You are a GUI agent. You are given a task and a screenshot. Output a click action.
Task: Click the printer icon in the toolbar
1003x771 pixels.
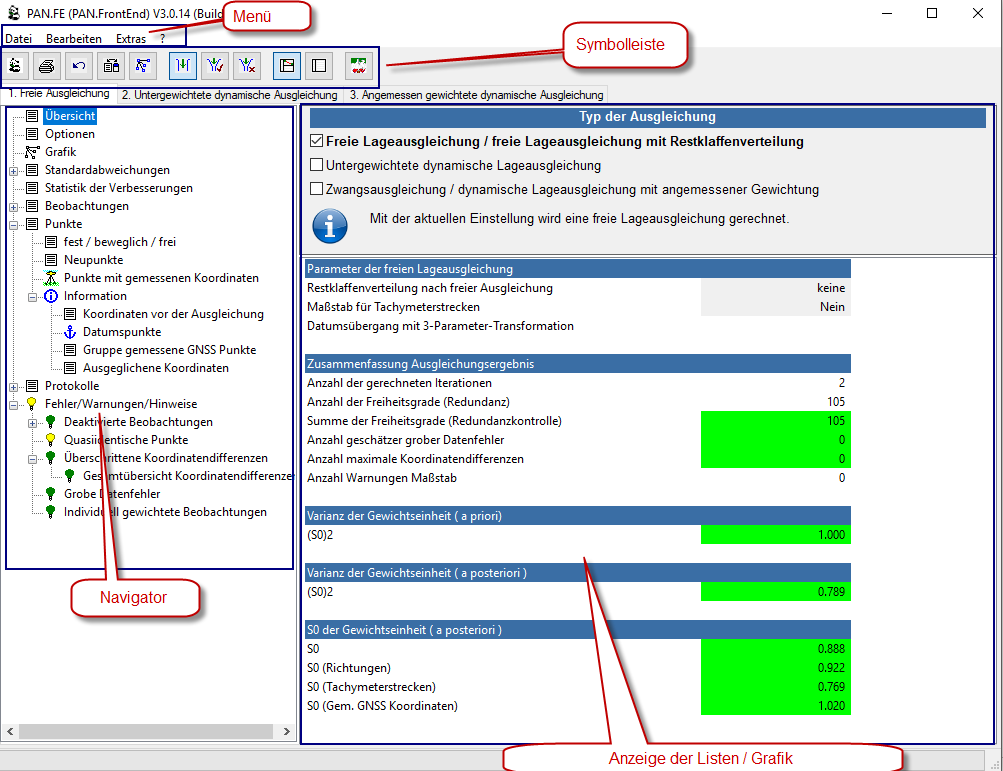tap(46, 66)
